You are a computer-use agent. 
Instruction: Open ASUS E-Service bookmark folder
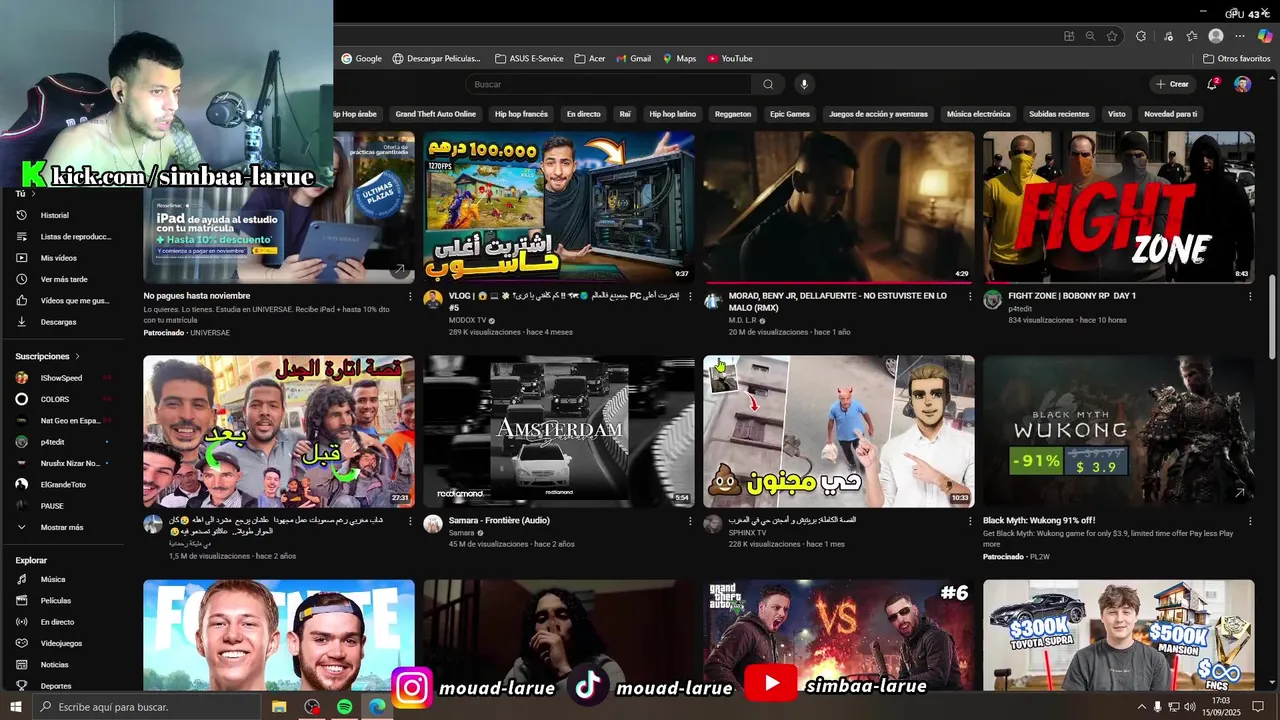click(529, 58)
